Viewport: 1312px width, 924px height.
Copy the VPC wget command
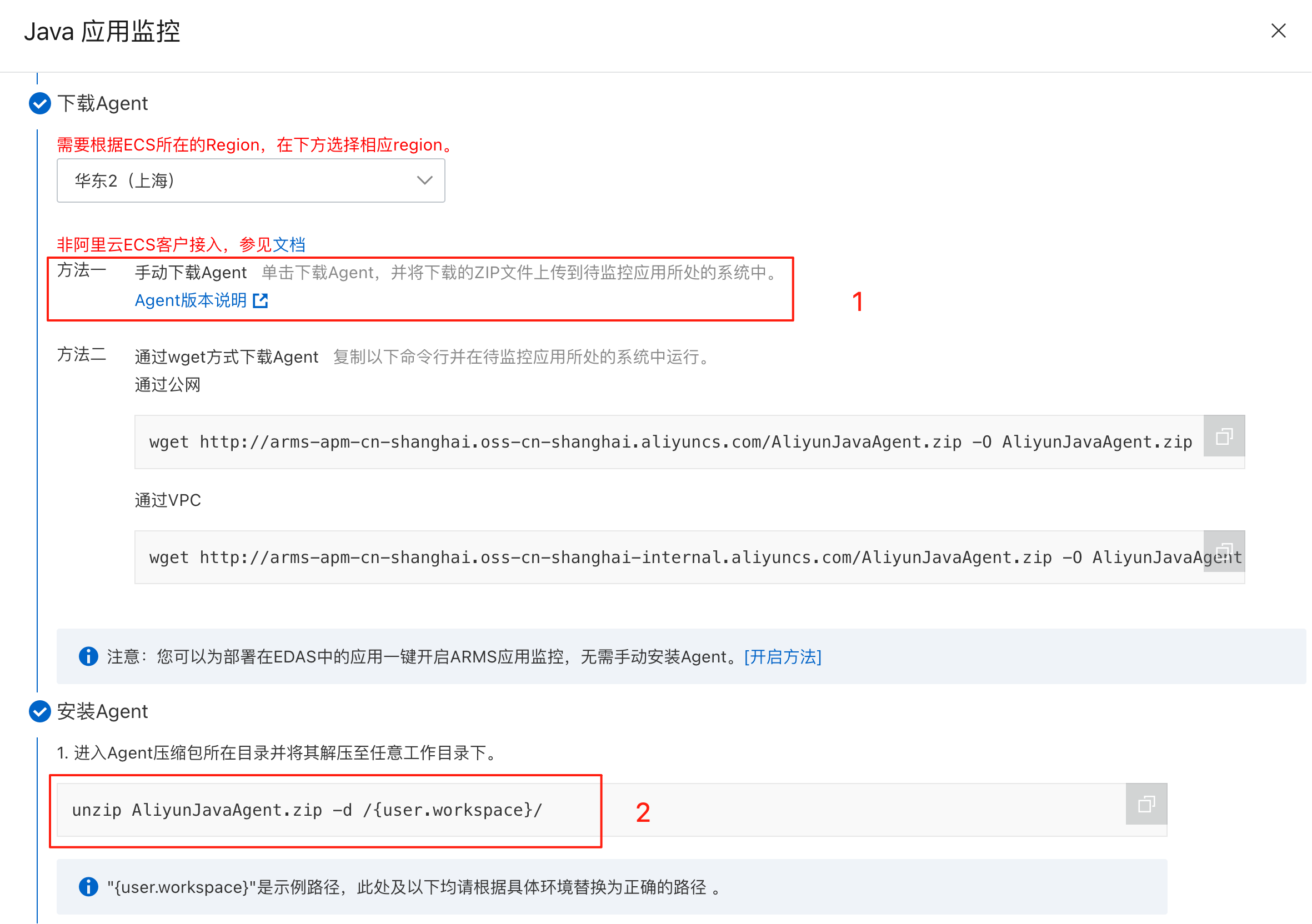pos(1224,551)
